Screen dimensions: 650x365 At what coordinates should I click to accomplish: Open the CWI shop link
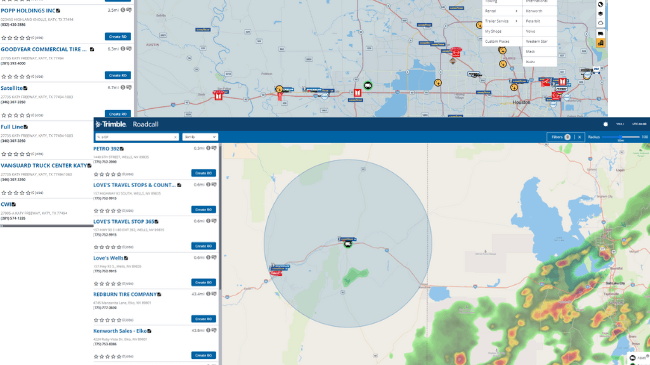tap(6, 204)
